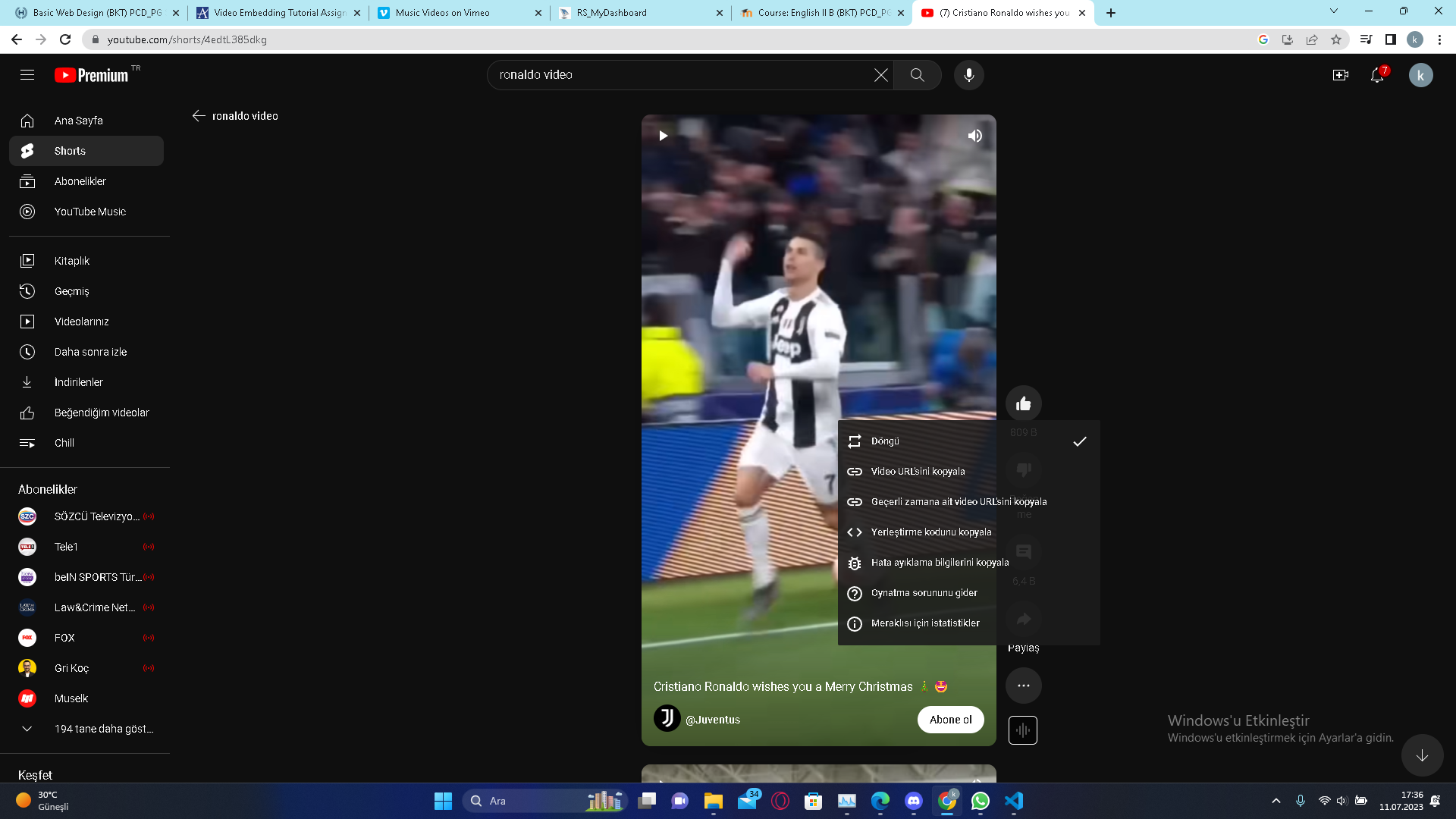Toggle the Döngü loop option
1456x819 pixels.
885,441
